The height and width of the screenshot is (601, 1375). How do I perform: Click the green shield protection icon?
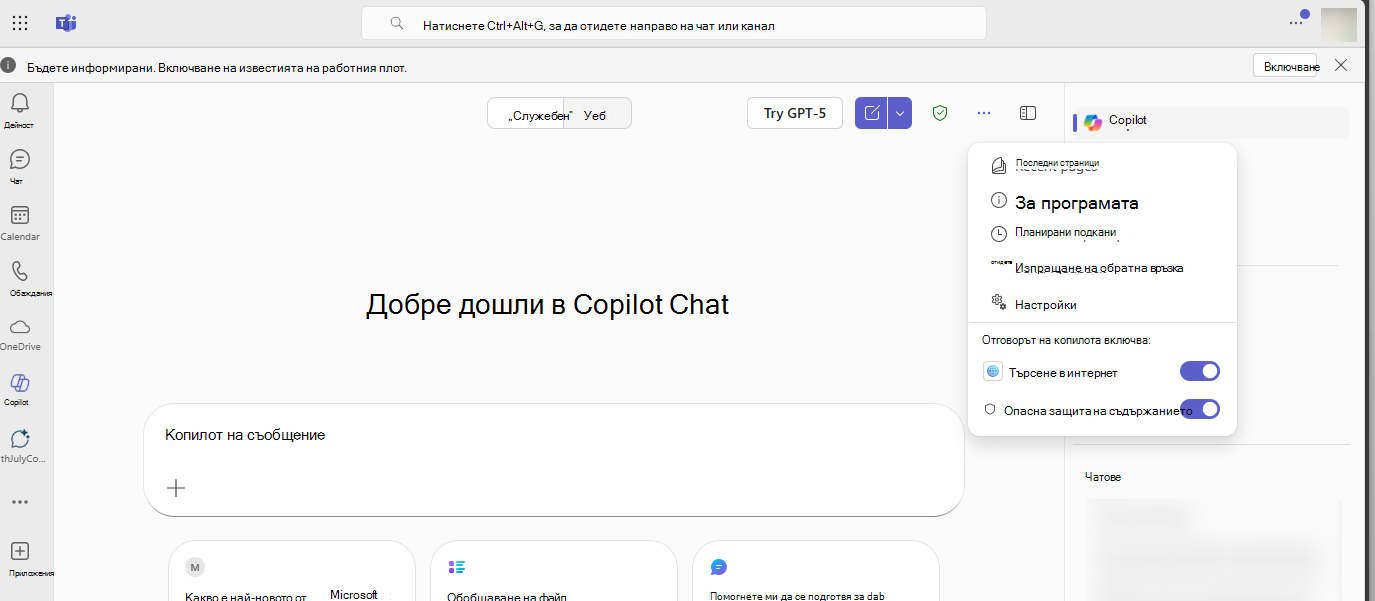tap(939, 113)
